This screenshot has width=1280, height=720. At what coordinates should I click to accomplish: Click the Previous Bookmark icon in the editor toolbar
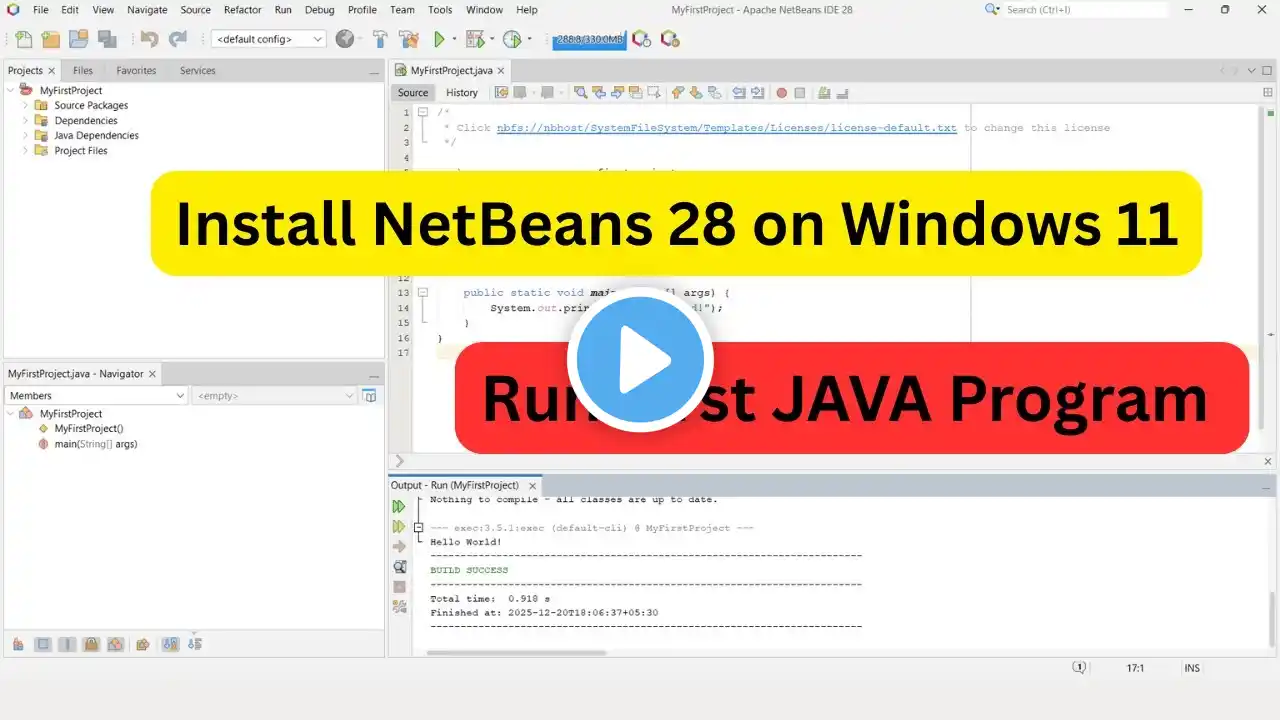pyautogui.click(x=678, y=92)
